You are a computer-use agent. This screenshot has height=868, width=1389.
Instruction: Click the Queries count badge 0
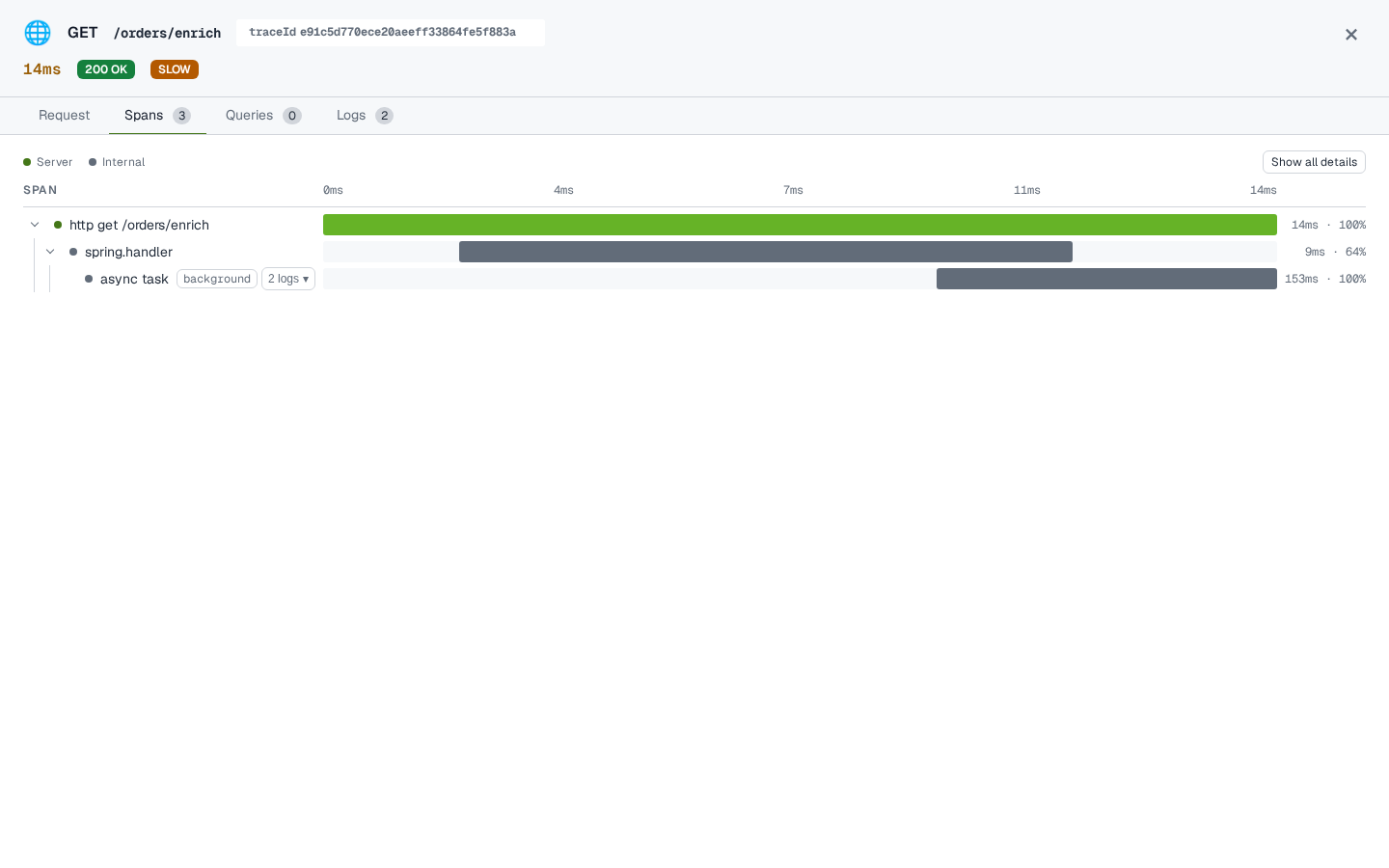pos(292,116)
